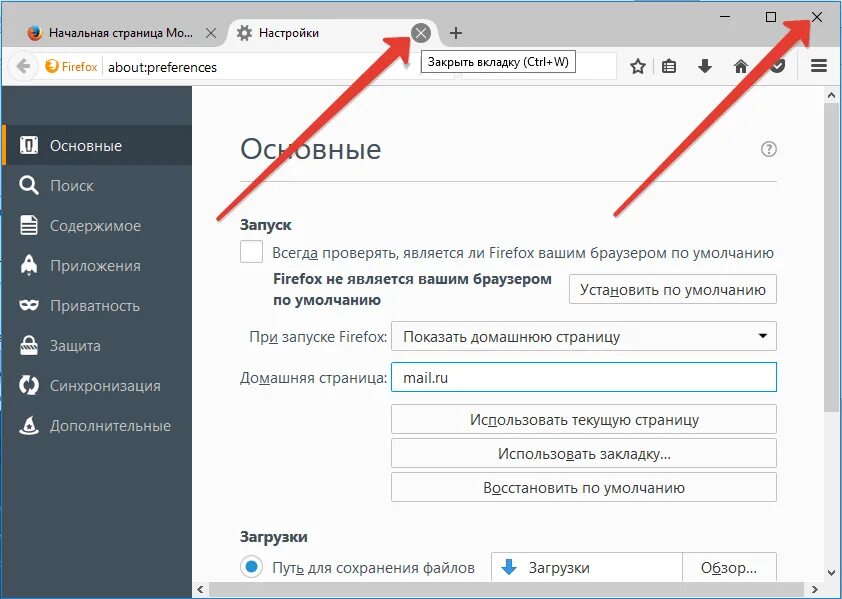The width and height of the screenshot is (842, 599).
Task: Click the Обзор browse button
Action: point(729,567)
